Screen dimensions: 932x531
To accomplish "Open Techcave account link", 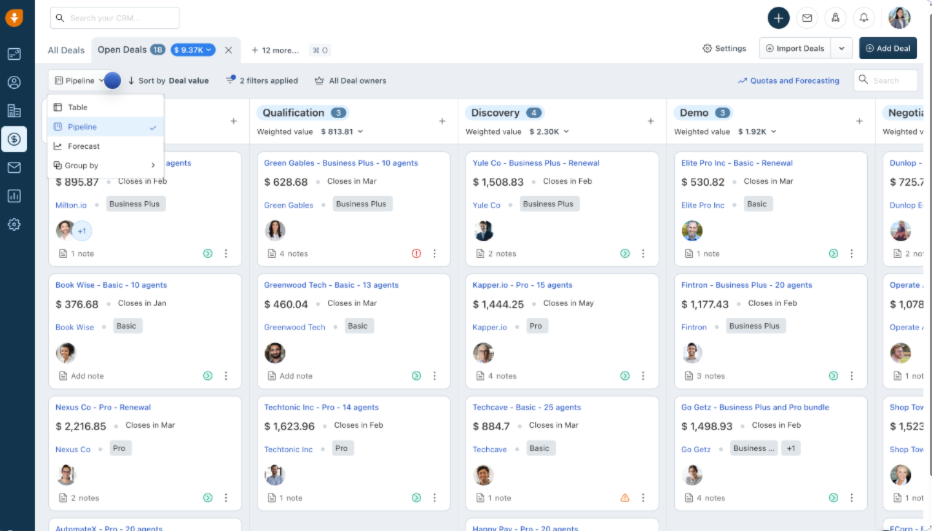I will pyautogui.click(x=490, y=450).
